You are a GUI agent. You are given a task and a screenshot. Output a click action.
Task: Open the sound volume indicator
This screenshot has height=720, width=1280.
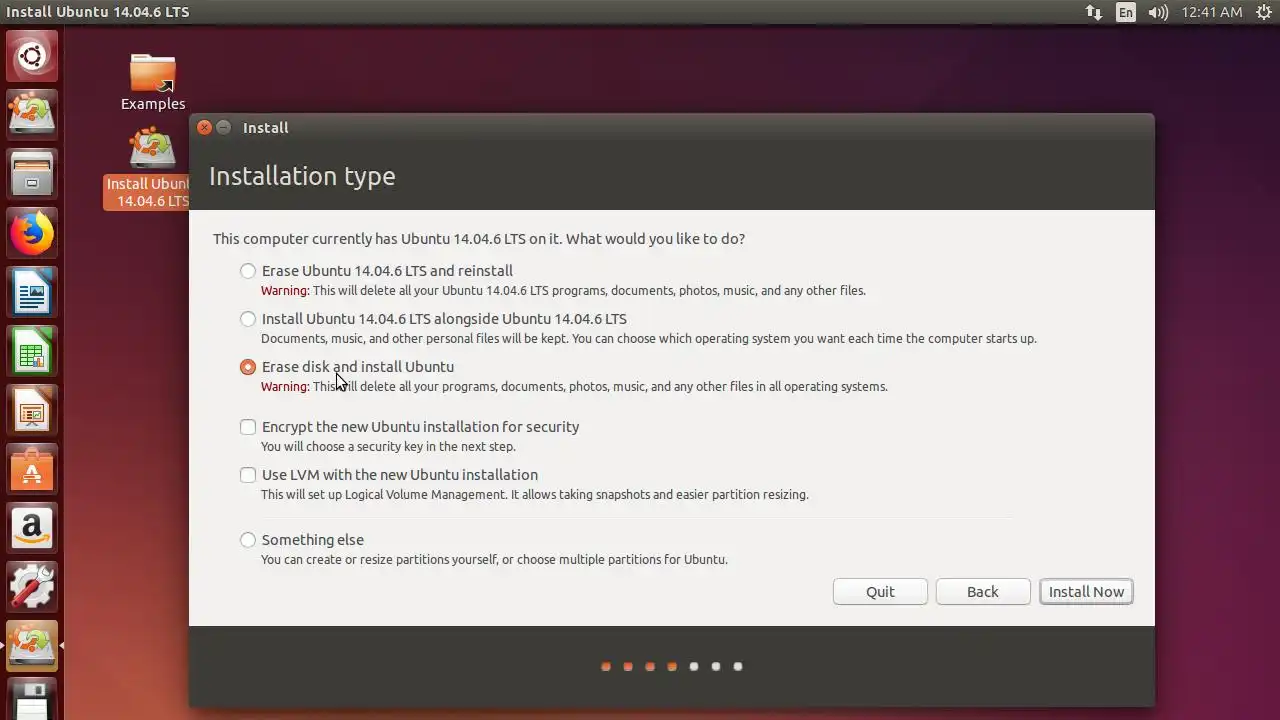(1158, 12)
